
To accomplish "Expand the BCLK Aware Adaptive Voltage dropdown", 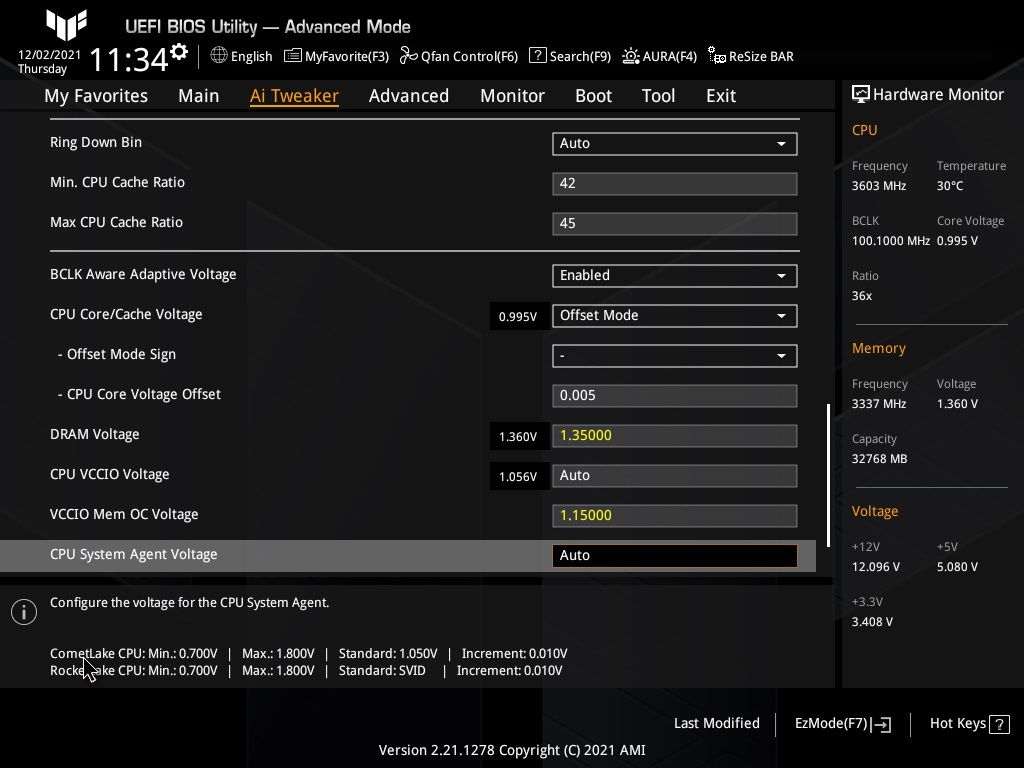I will pyautogui.click(x=675, y=276).
